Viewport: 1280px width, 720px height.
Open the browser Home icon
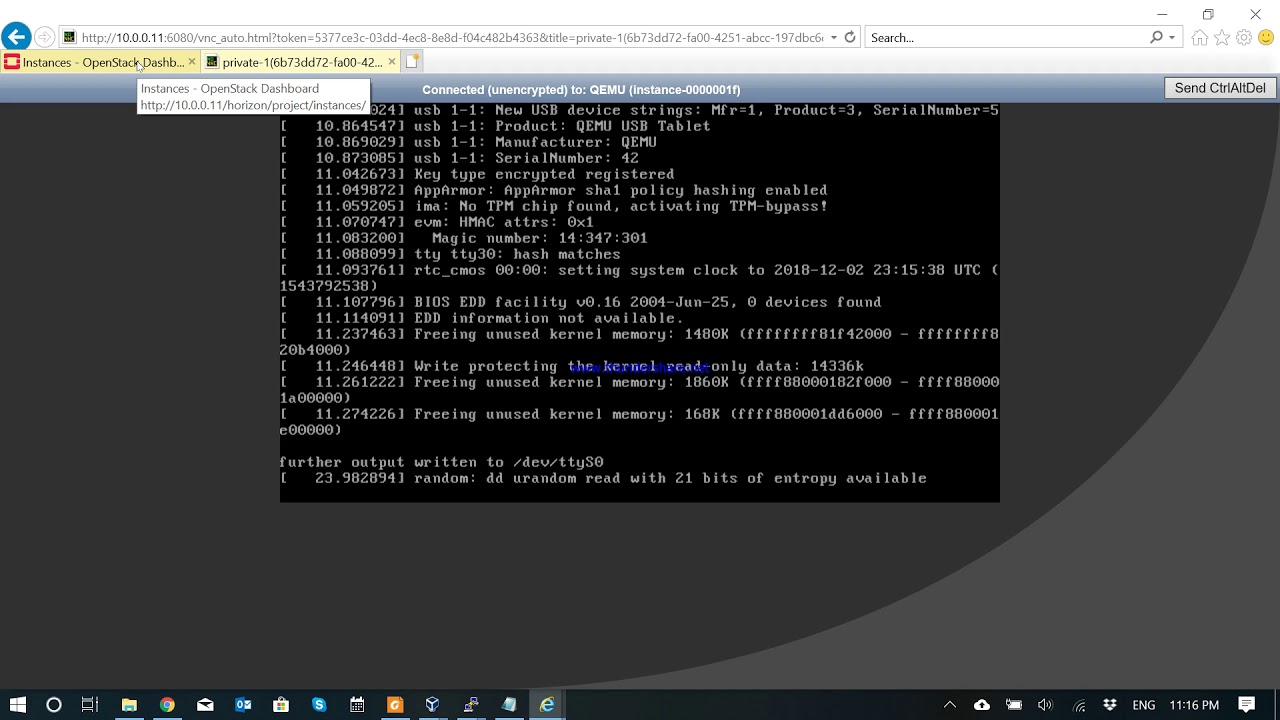click(1200, 38)
